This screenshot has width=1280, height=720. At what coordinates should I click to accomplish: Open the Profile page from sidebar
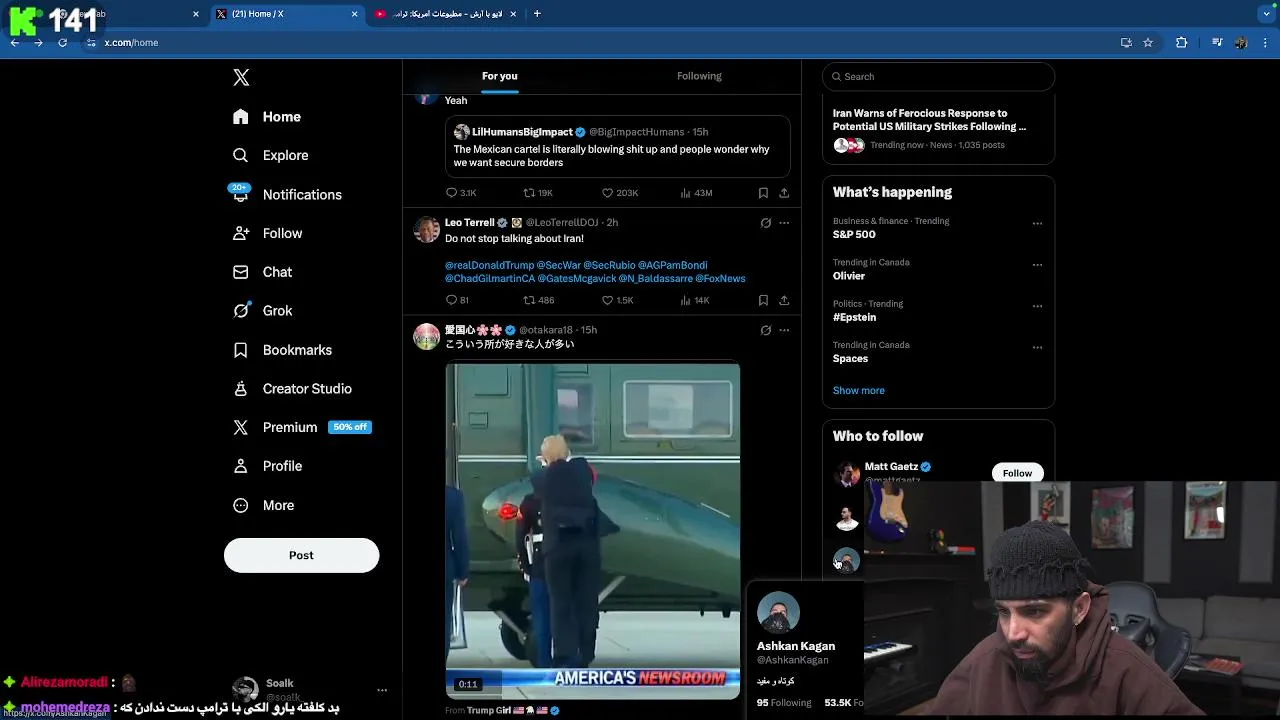click(x=267, y=466)
